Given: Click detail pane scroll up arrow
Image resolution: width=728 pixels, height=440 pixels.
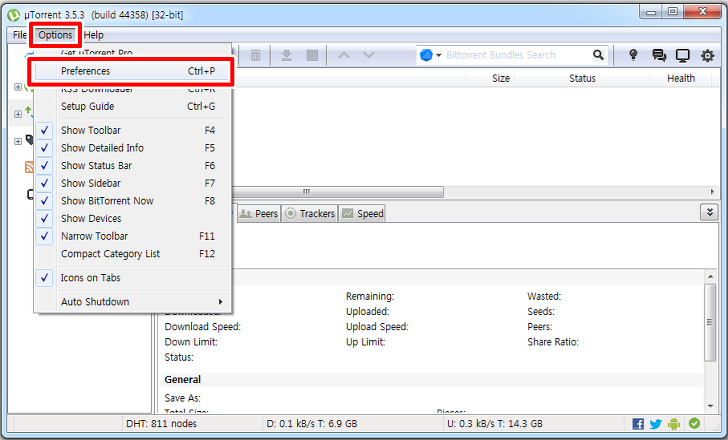Looking at the screenshot, I should [710, 277].
